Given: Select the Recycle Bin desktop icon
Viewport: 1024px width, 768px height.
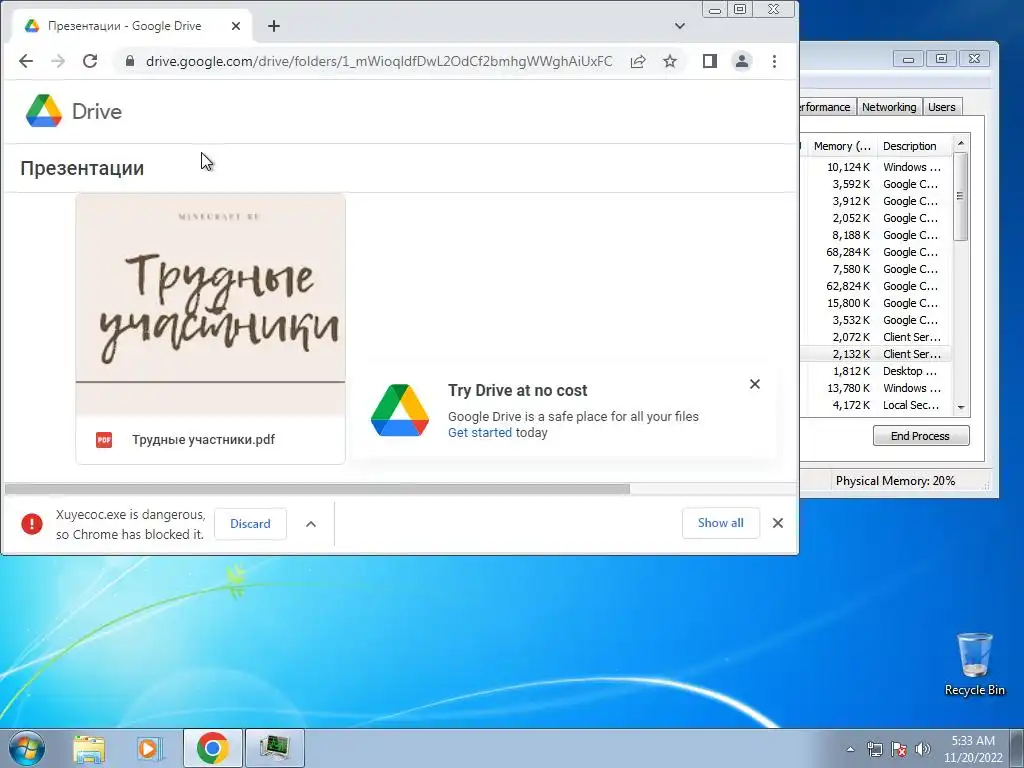Looking at the screenshot, I should [x=974, y=664].
